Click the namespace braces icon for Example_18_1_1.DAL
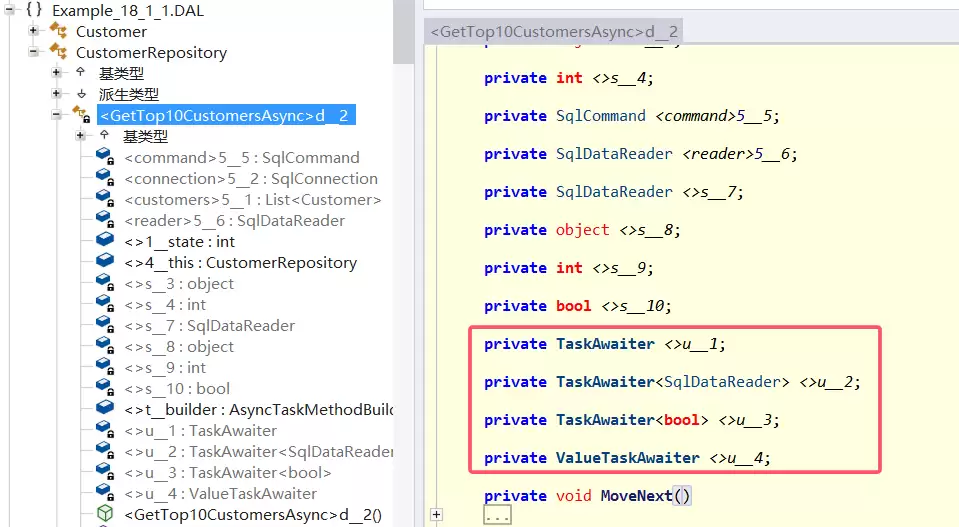Screen dimensions: 959x527 click(34, 9)
